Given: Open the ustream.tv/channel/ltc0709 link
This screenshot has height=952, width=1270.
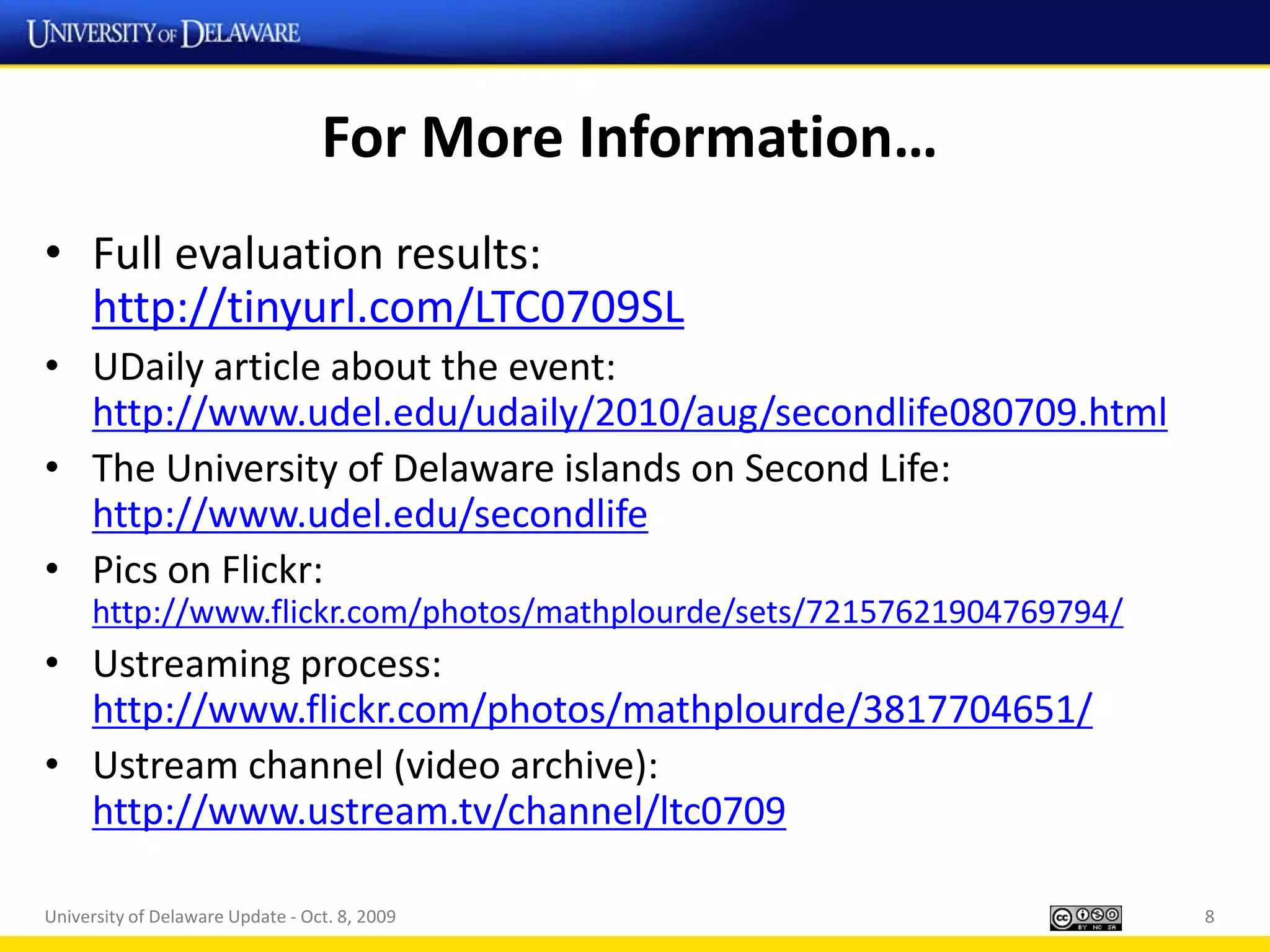Looking at the screenshot, I should [x=439, y=811].
